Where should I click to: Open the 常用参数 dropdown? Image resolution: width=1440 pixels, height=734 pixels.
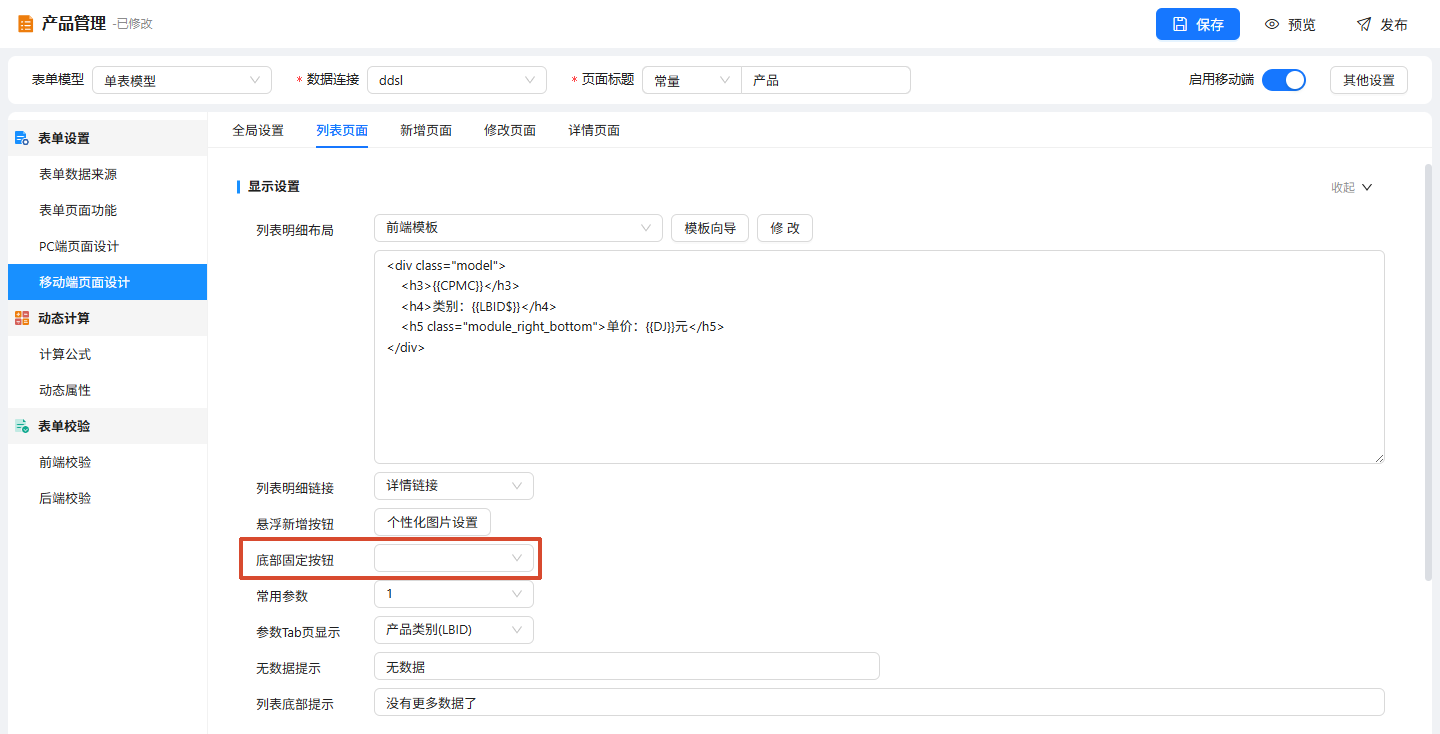click(454, 594)
